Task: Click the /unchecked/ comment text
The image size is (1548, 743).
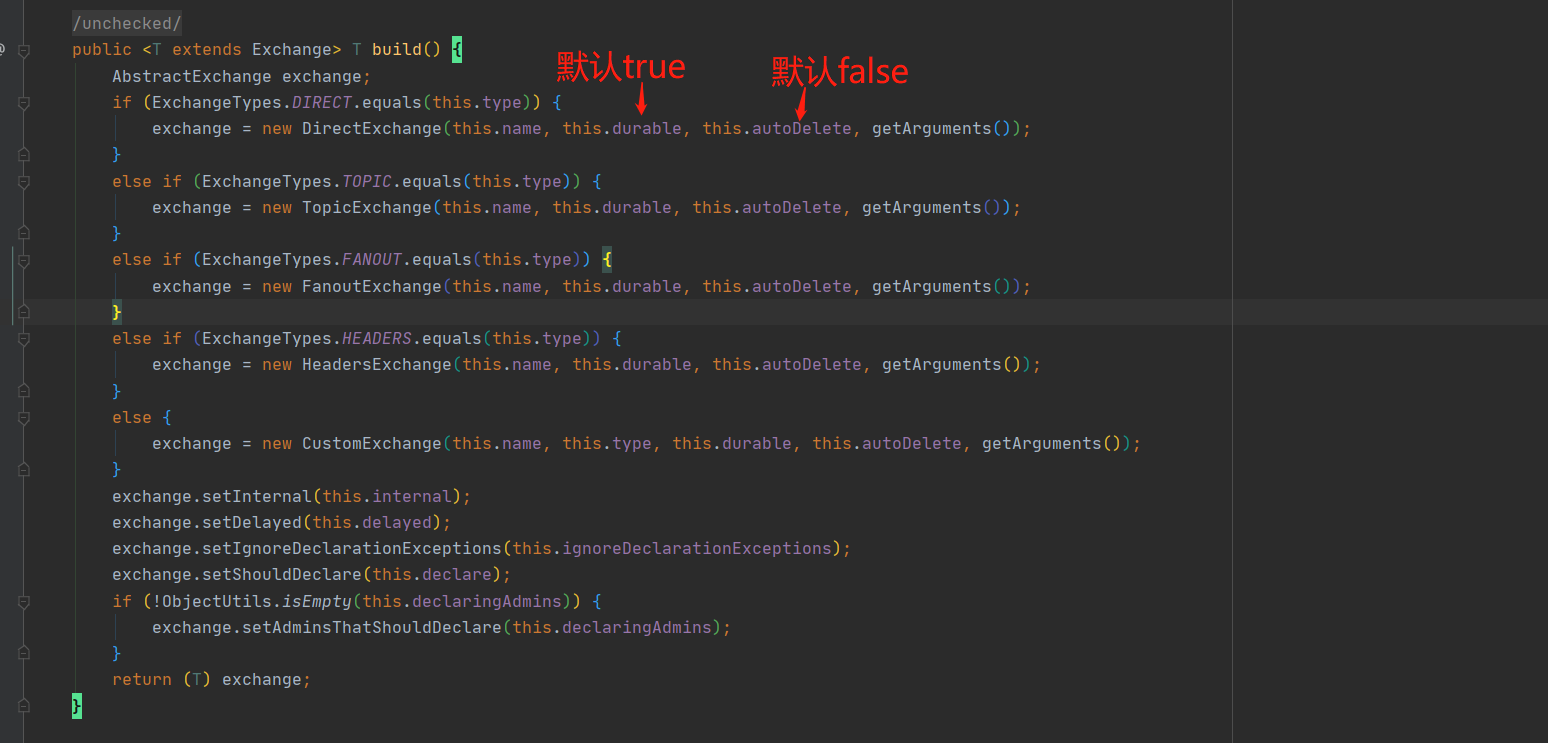Action: [x=127, y=23]
